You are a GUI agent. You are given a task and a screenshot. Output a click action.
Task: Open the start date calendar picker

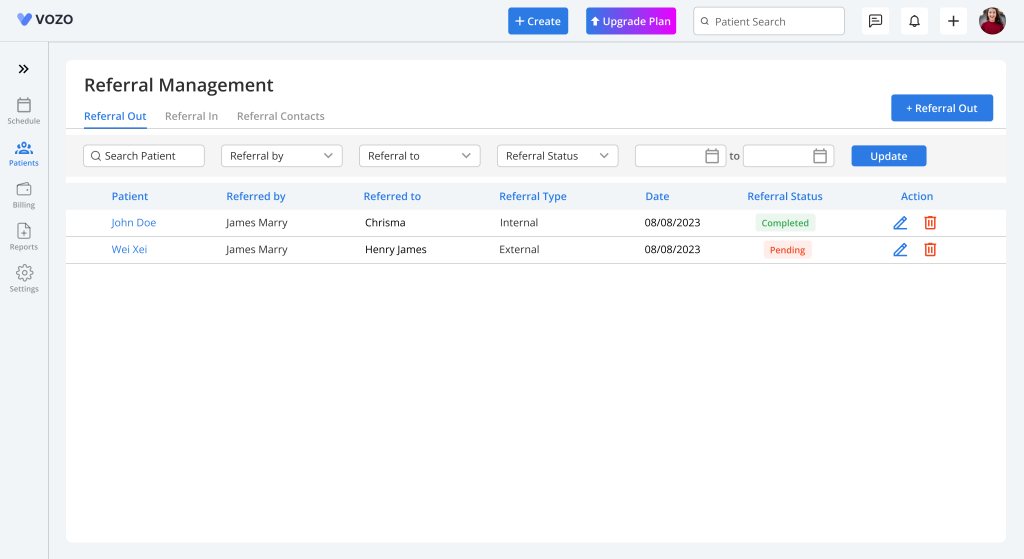(x=712, y=156)
